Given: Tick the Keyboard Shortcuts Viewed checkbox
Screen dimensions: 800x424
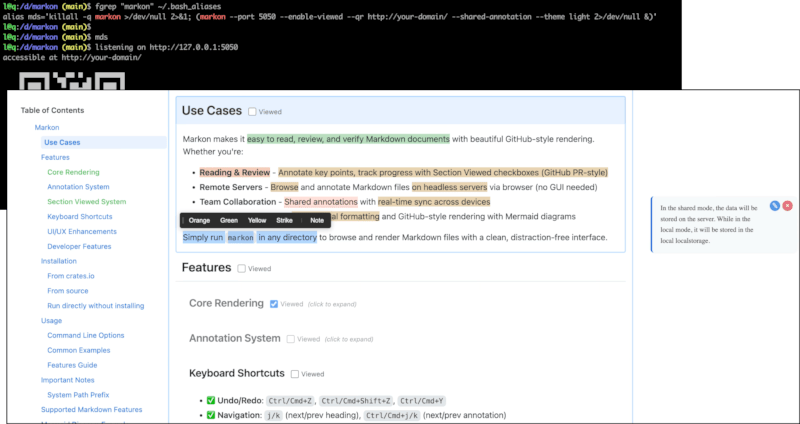Looking at the screenshot, I should [x=295, y=374].
